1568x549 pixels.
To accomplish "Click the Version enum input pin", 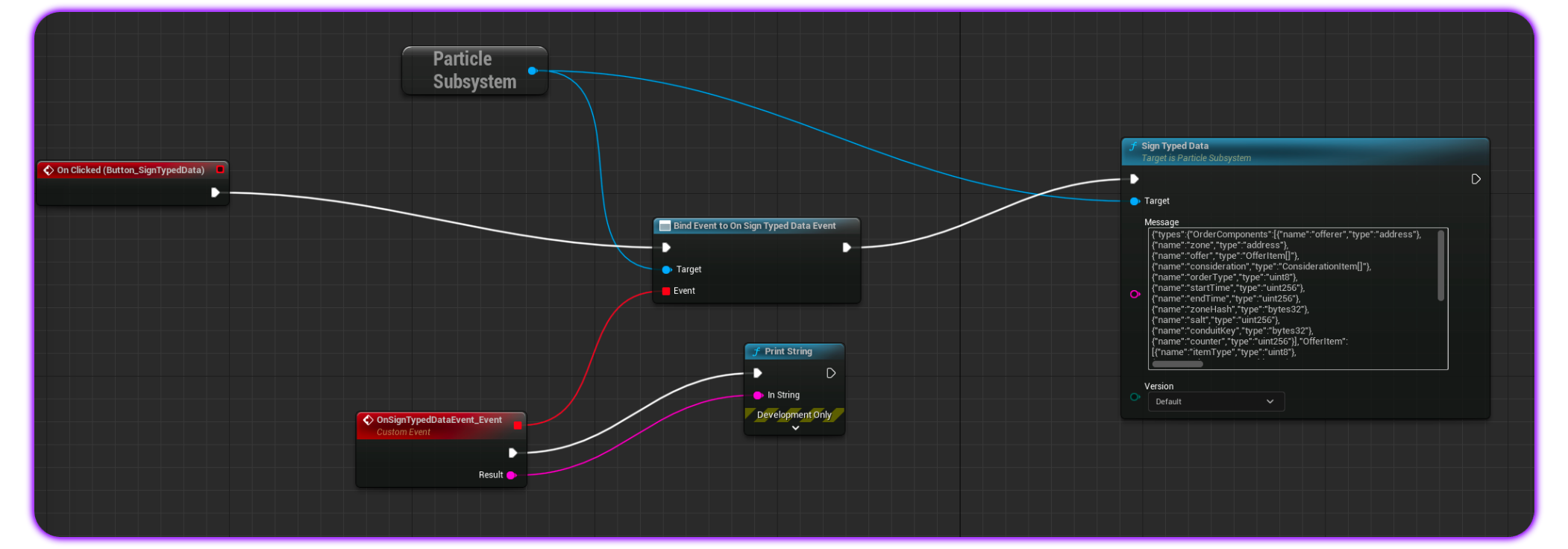I will (1135, 397).
